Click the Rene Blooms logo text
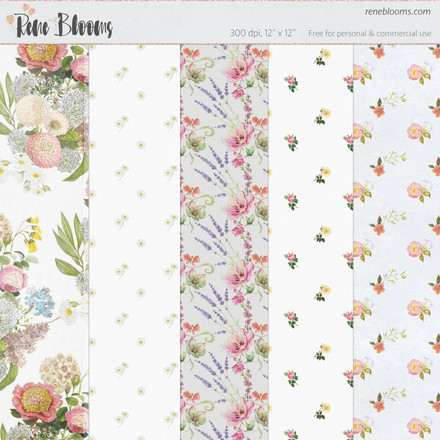Viewport: 440px width, 440px height. coord(64,25)
